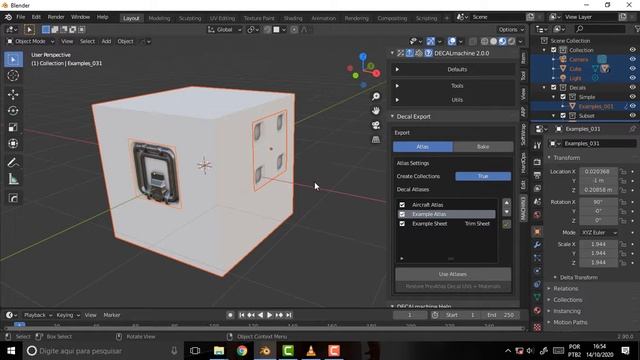
Task: Expand the Relations panel
Action: click(x=565, y=289)
